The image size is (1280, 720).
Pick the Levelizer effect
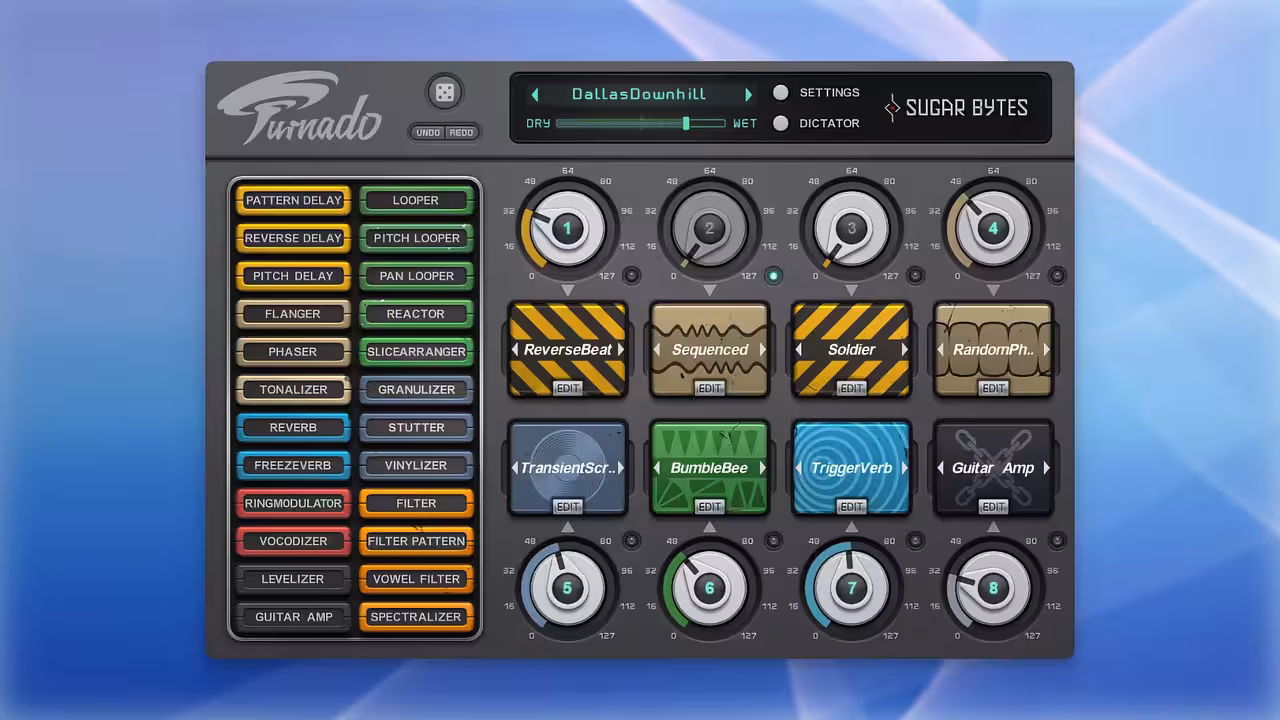(293, 579)
